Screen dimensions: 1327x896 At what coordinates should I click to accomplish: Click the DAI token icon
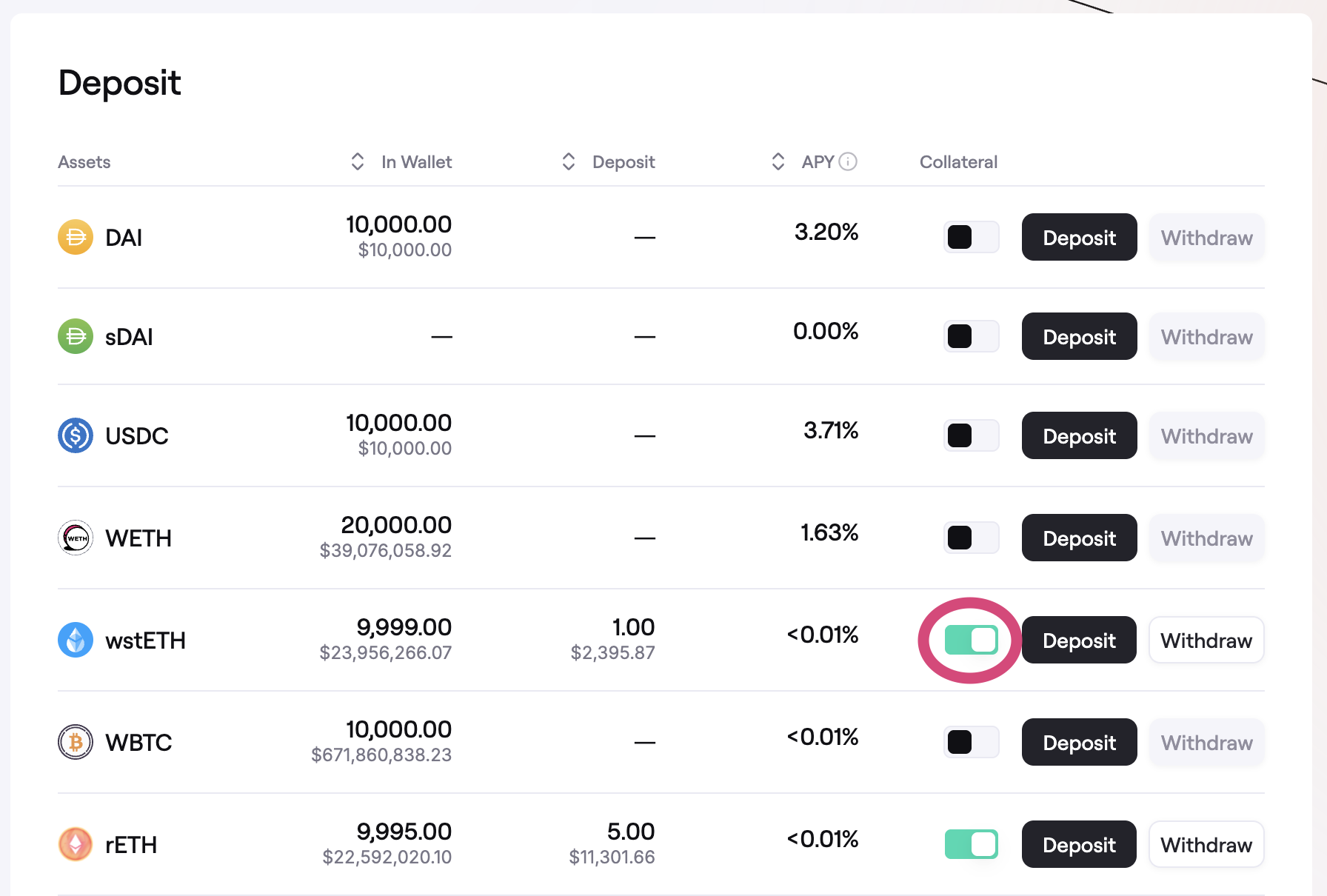point(76,238)
